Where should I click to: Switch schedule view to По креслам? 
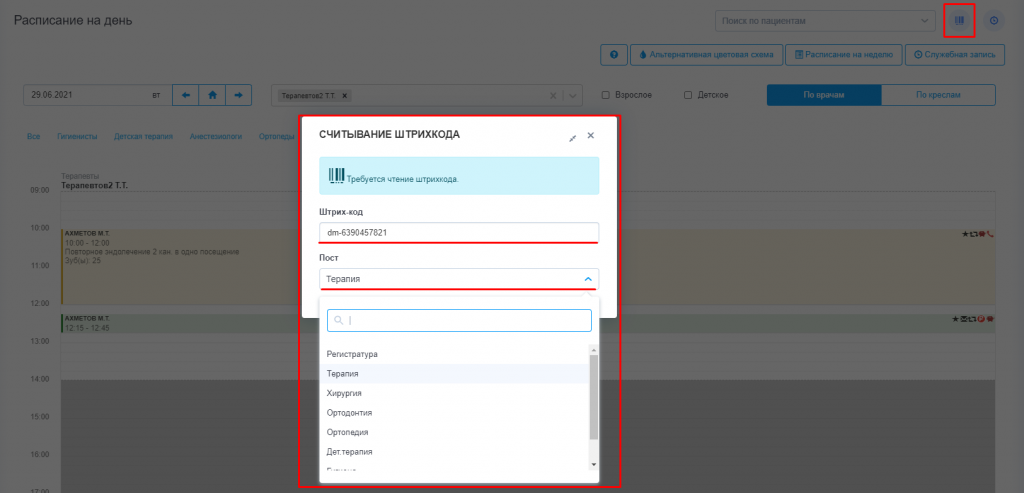pyautogui.click(x=938, y=95)
